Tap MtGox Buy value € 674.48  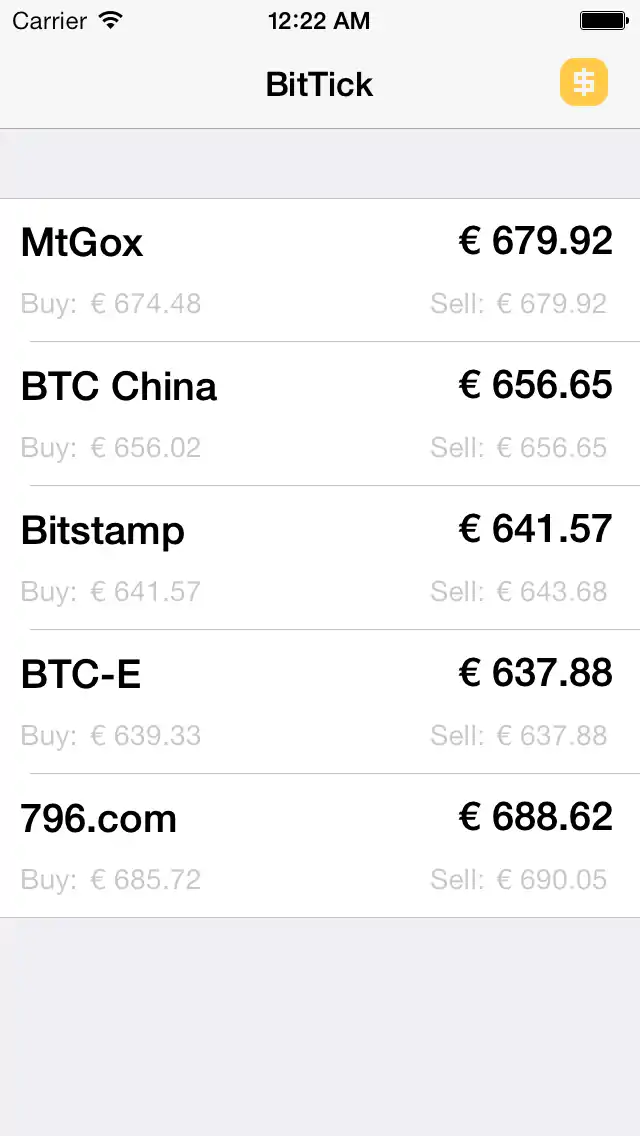(146, 303)
